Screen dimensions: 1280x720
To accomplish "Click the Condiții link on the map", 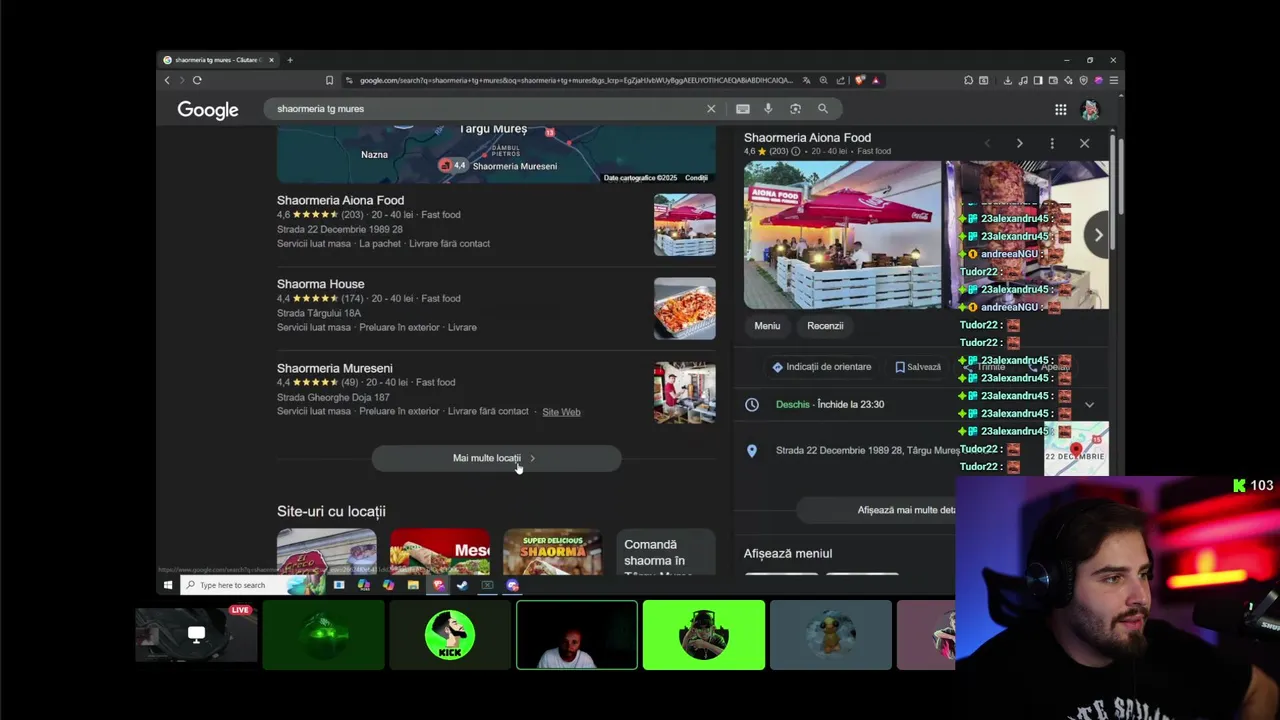I will point(696,178).
